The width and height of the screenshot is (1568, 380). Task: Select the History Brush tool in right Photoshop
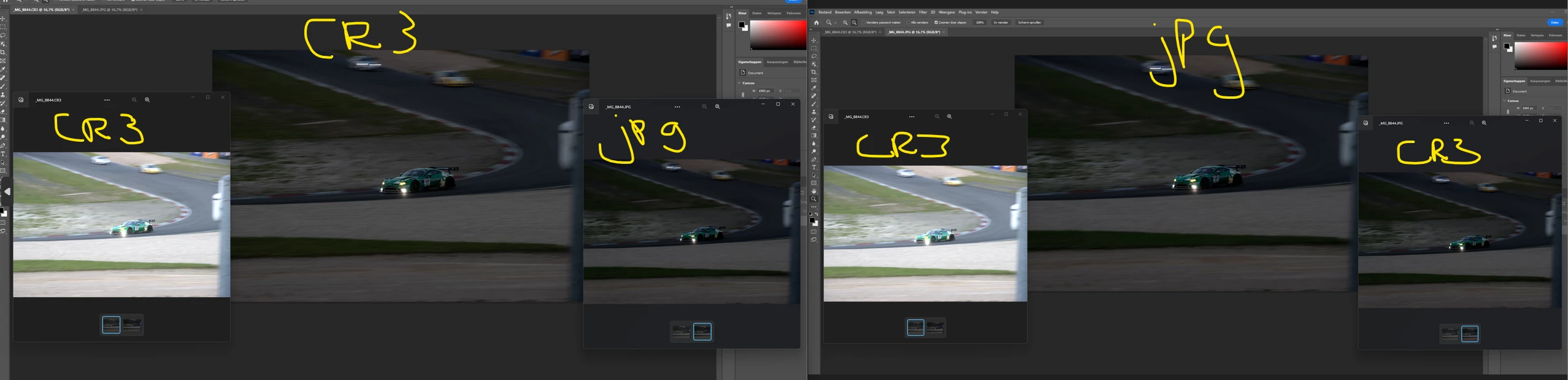814,120
